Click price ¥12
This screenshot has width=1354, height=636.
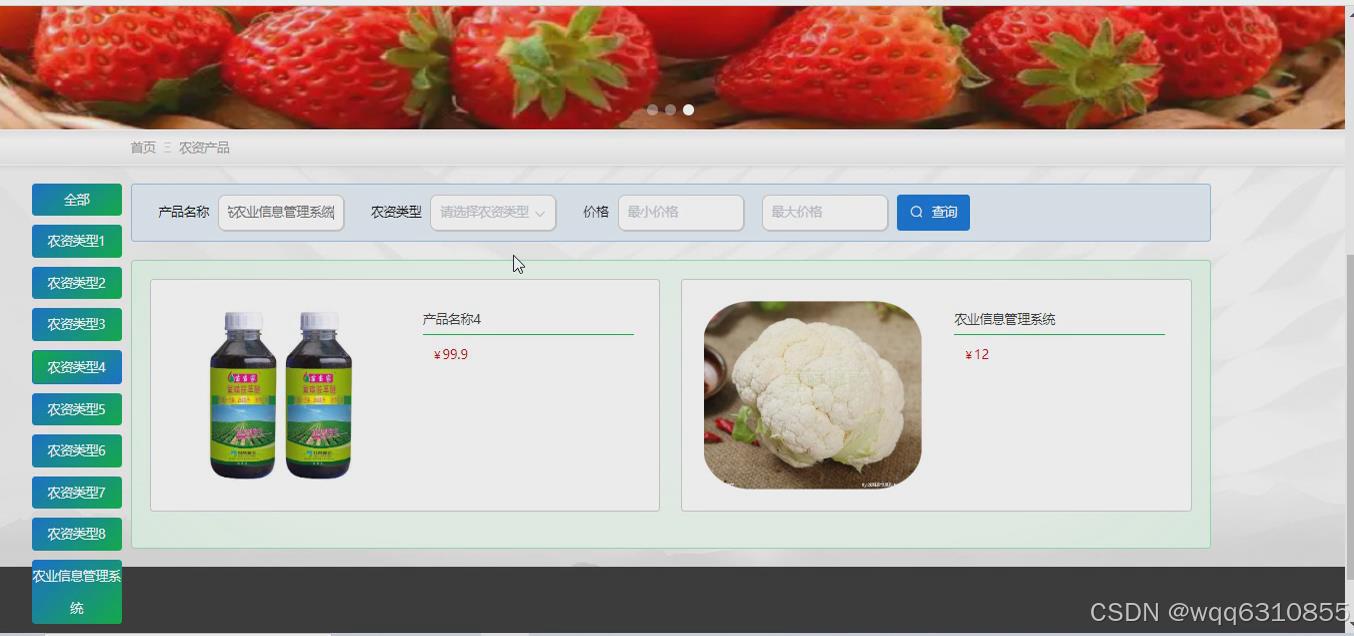coord(977,354)
